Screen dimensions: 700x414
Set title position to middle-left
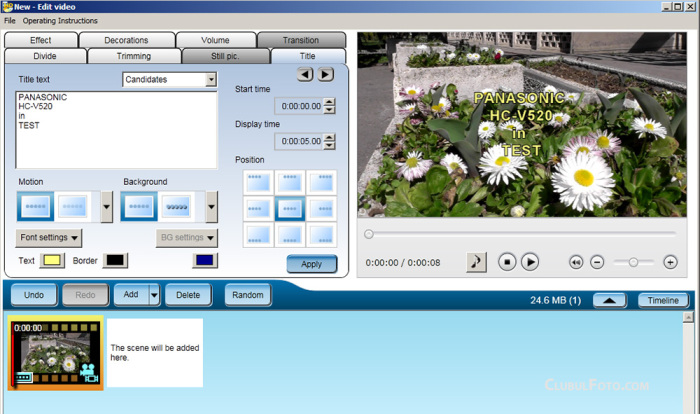point(258,208)
